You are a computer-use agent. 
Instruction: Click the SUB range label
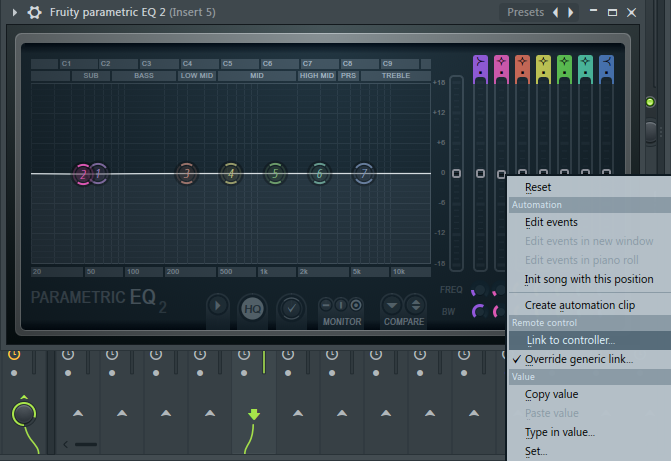[91, 76]
